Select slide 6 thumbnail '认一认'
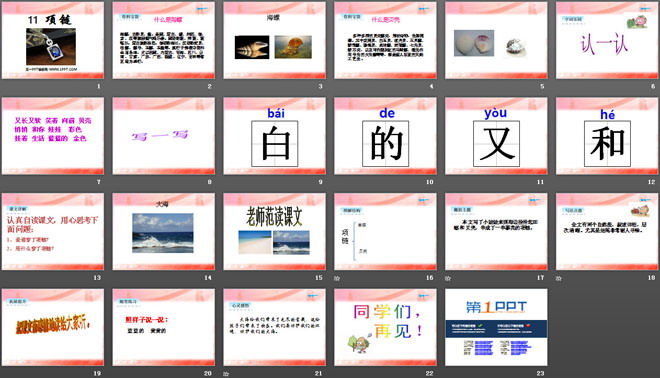The height and width of the screenshot is (378, 660). [x=607, y=40]
